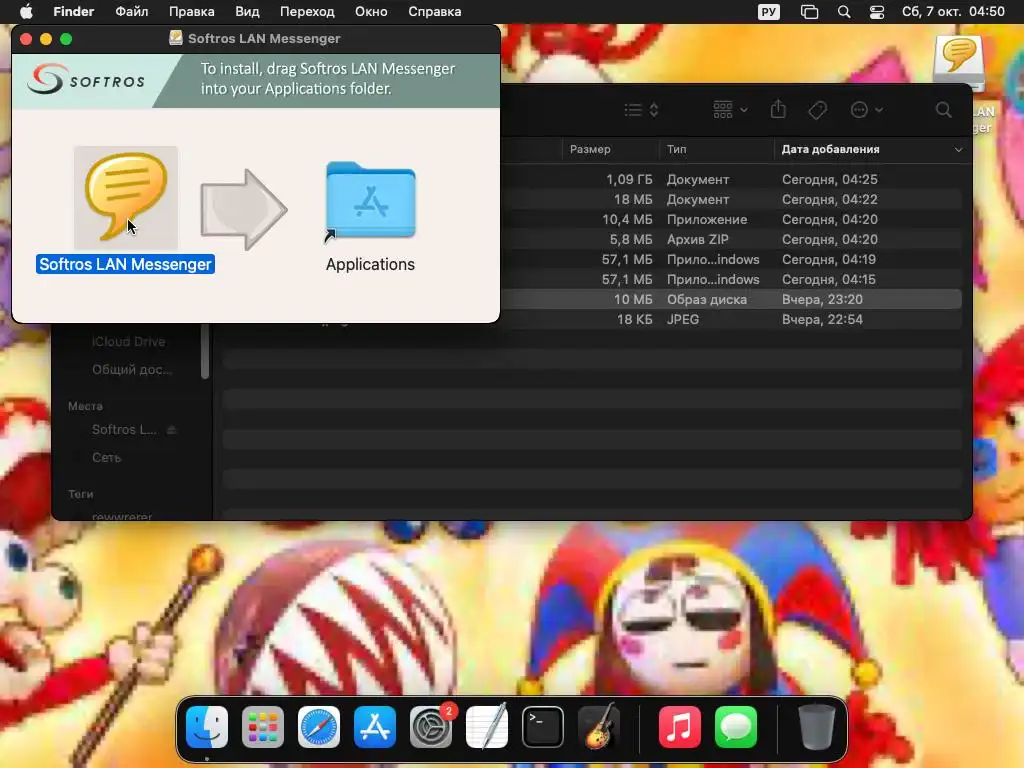
Task: Open Stage Manager windows icon in menu bar
Action: click(x=809, y=12)
